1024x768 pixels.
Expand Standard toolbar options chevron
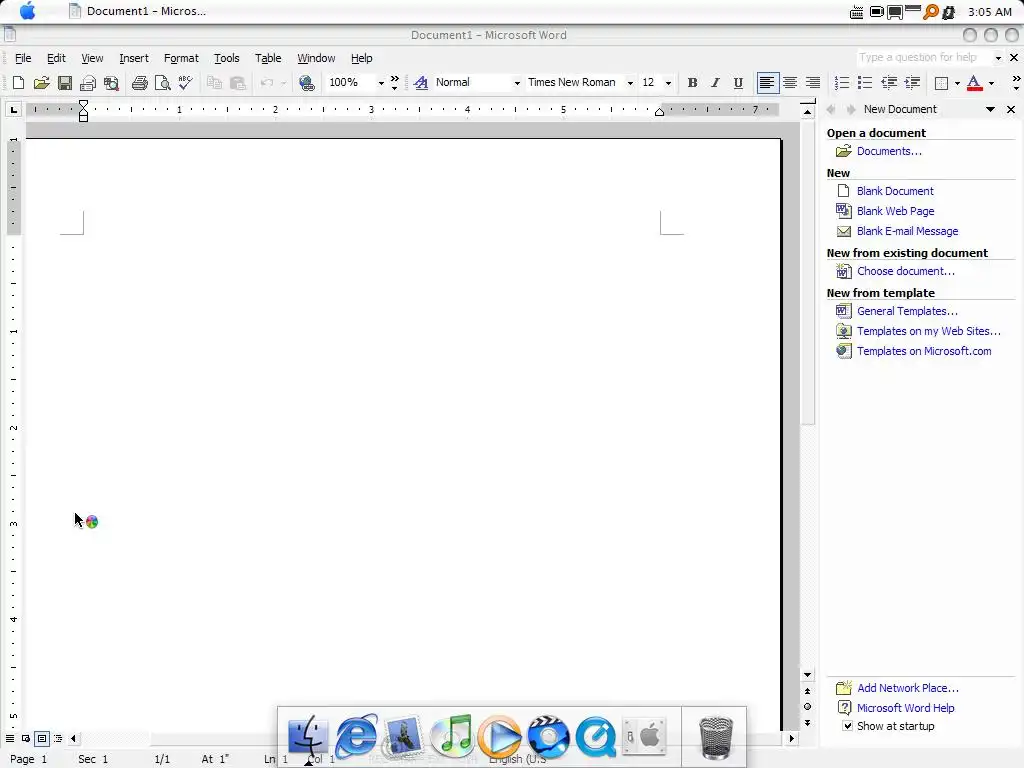pyautogui.click(x=394, y=82)
